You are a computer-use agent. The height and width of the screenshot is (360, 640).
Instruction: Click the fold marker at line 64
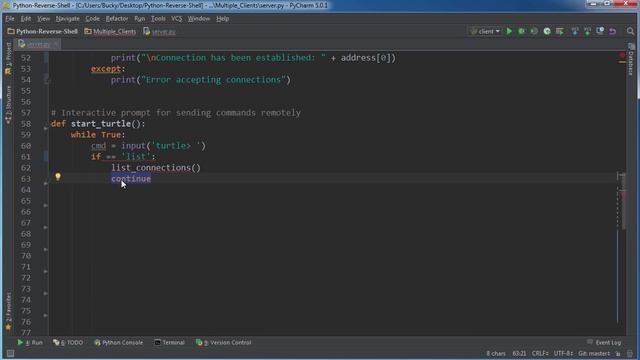(x=46, y=184)
